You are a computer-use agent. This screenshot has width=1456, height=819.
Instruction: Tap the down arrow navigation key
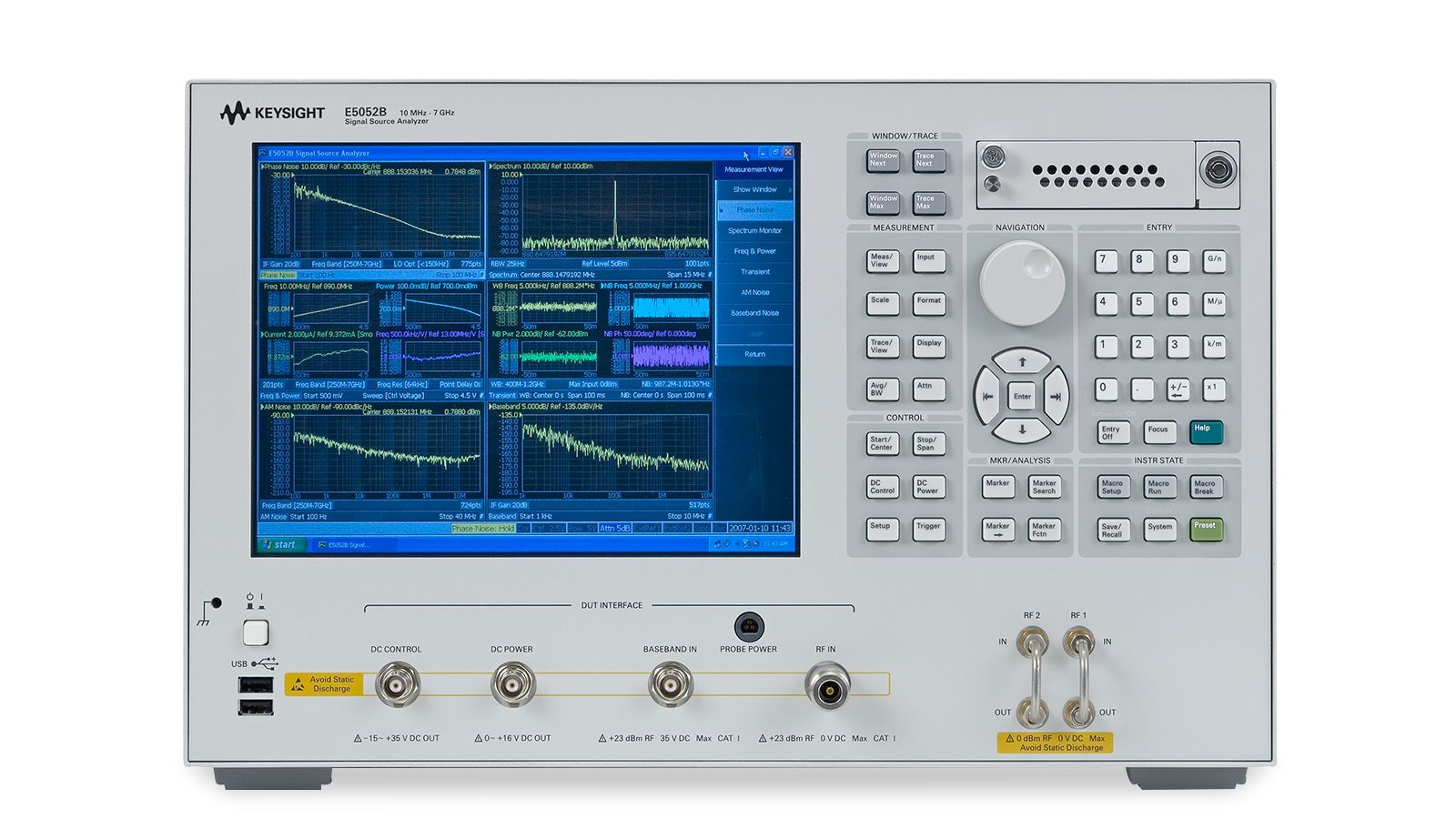coord(1021,430)
